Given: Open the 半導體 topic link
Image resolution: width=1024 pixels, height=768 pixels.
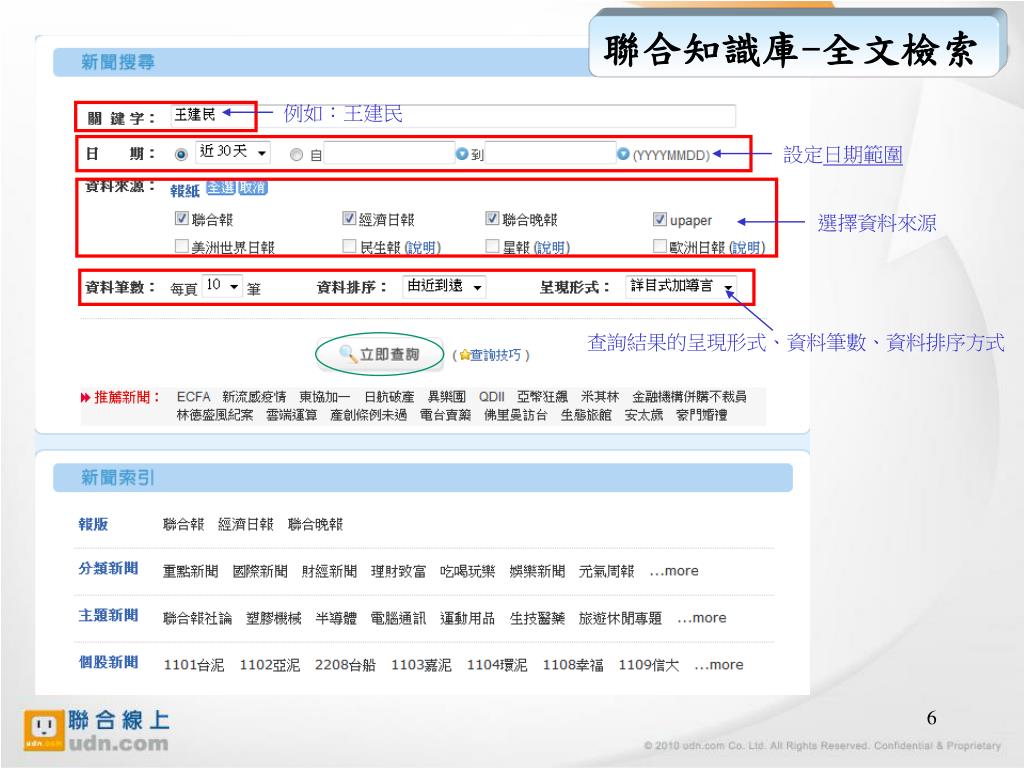Looking at the screenshot, I should 336,618.
